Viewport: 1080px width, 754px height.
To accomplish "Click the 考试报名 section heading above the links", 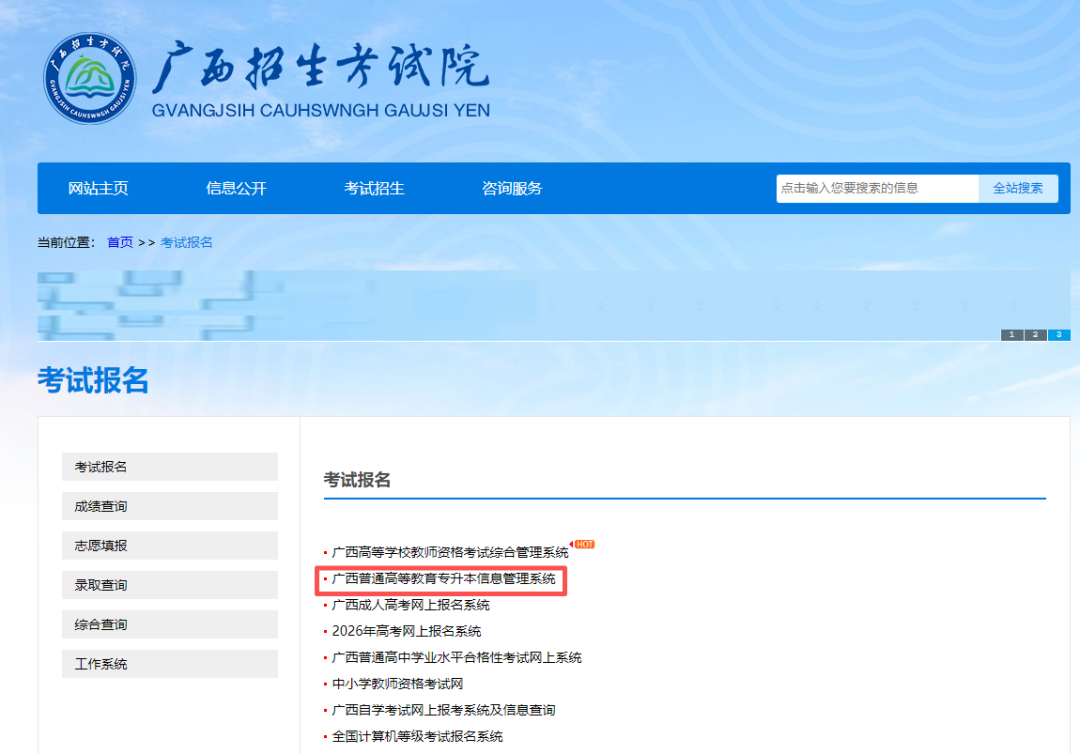I will coord(357,480).
